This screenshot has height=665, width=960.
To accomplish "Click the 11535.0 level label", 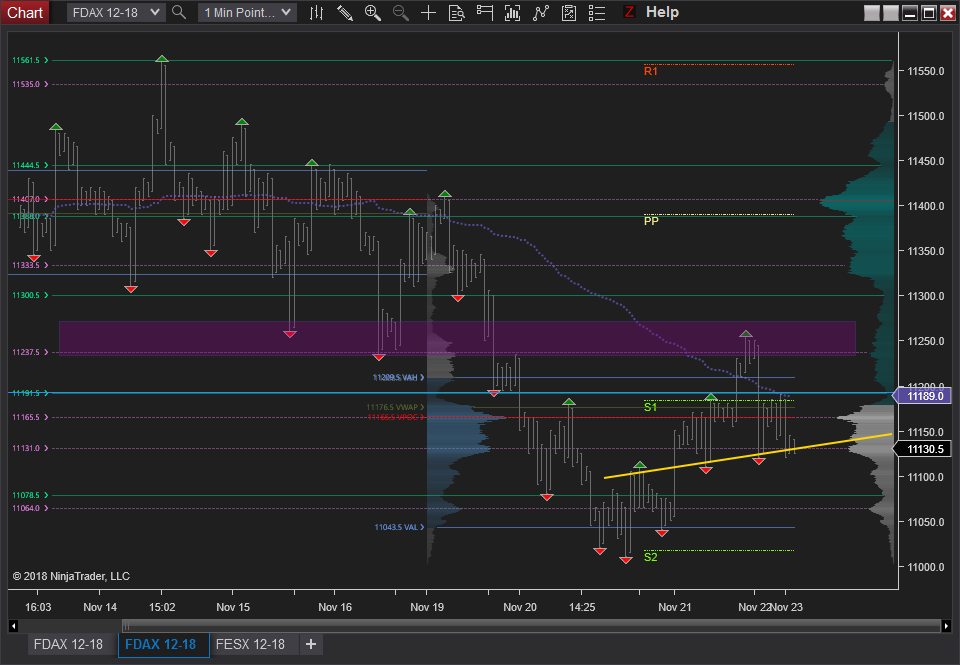I will click(26, 84).
